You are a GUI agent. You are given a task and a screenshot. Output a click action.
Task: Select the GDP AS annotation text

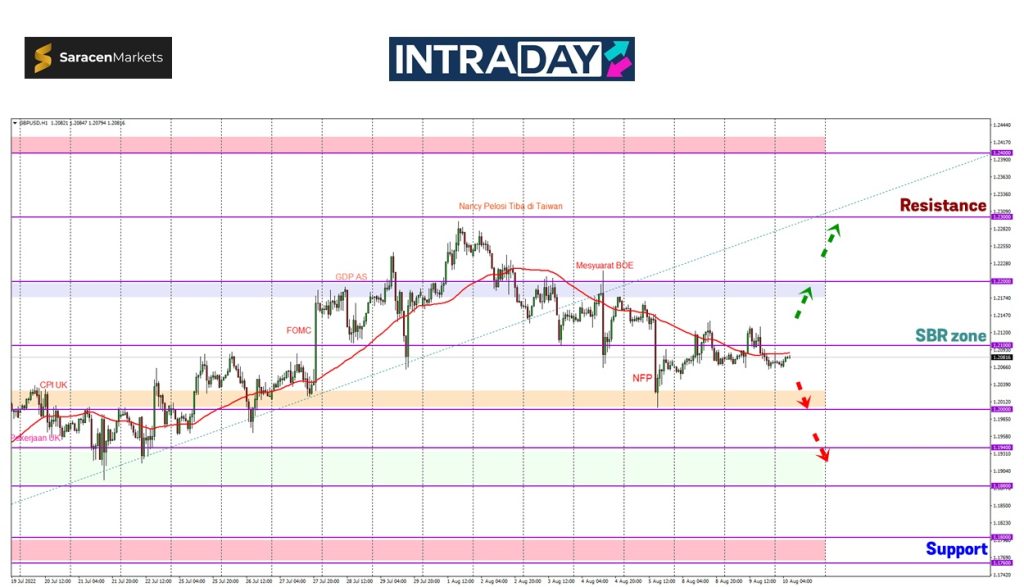[x=350, y=274]
